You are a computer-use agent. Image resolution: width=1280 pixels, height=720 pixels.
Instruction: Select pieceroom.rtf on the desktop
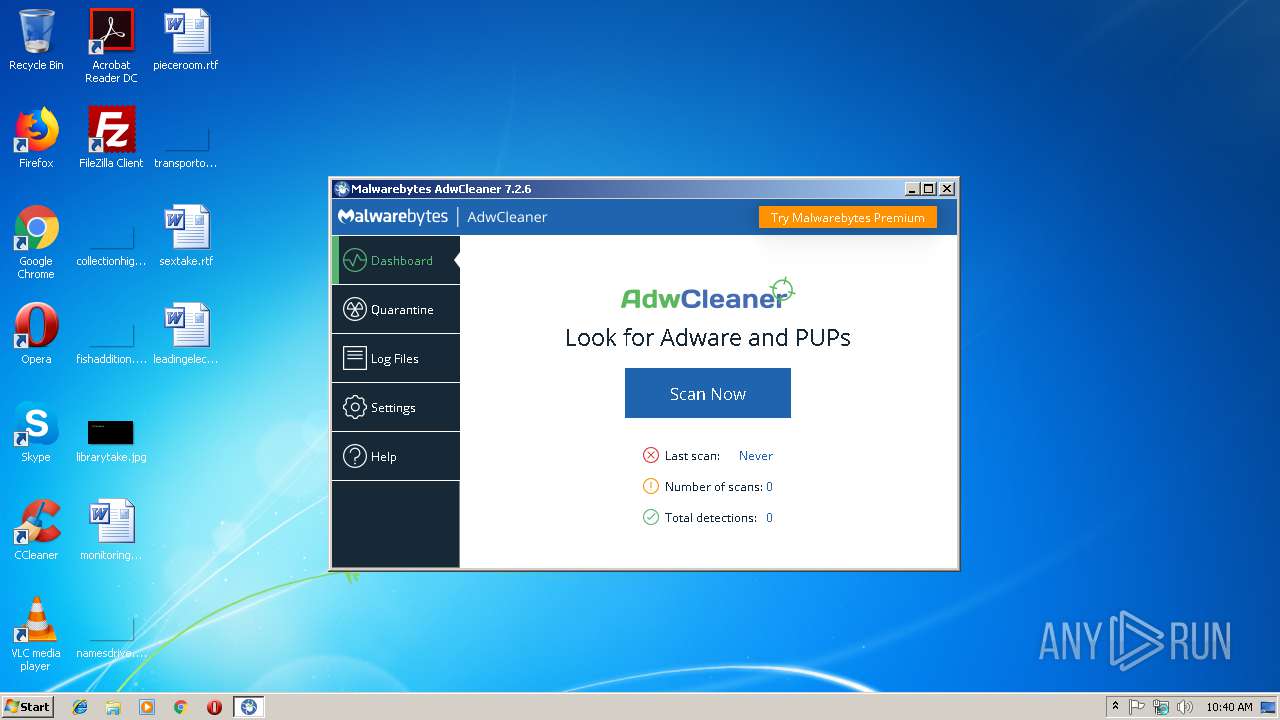pos(186,40)
